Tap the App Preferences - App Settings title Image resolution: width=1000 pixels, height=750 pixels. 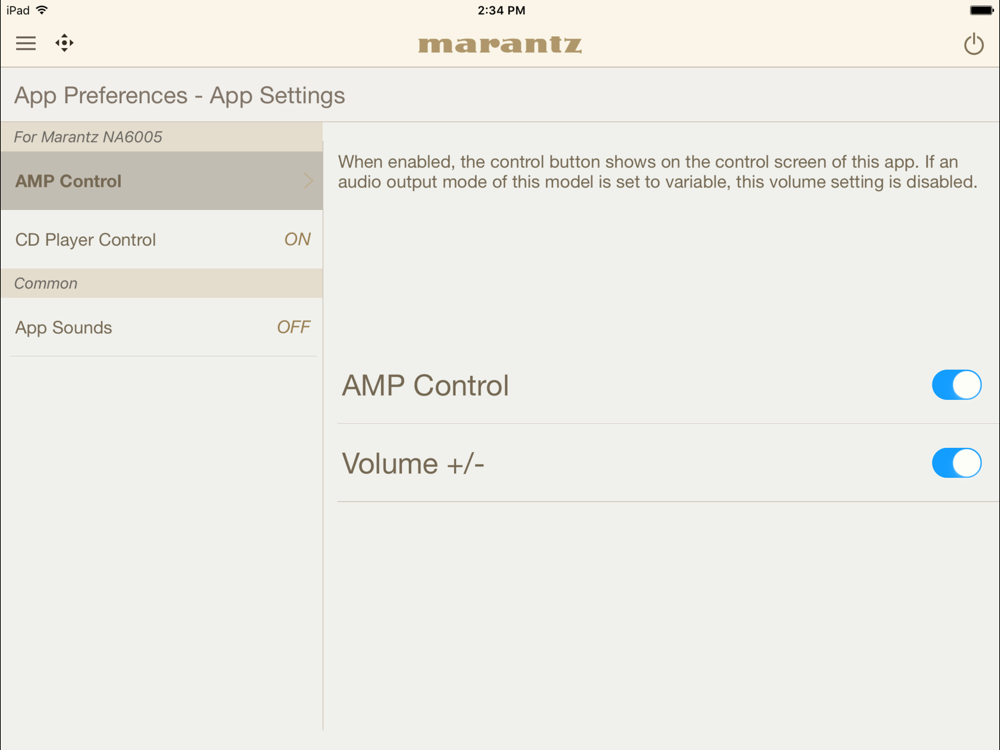(x=179, y=96)
